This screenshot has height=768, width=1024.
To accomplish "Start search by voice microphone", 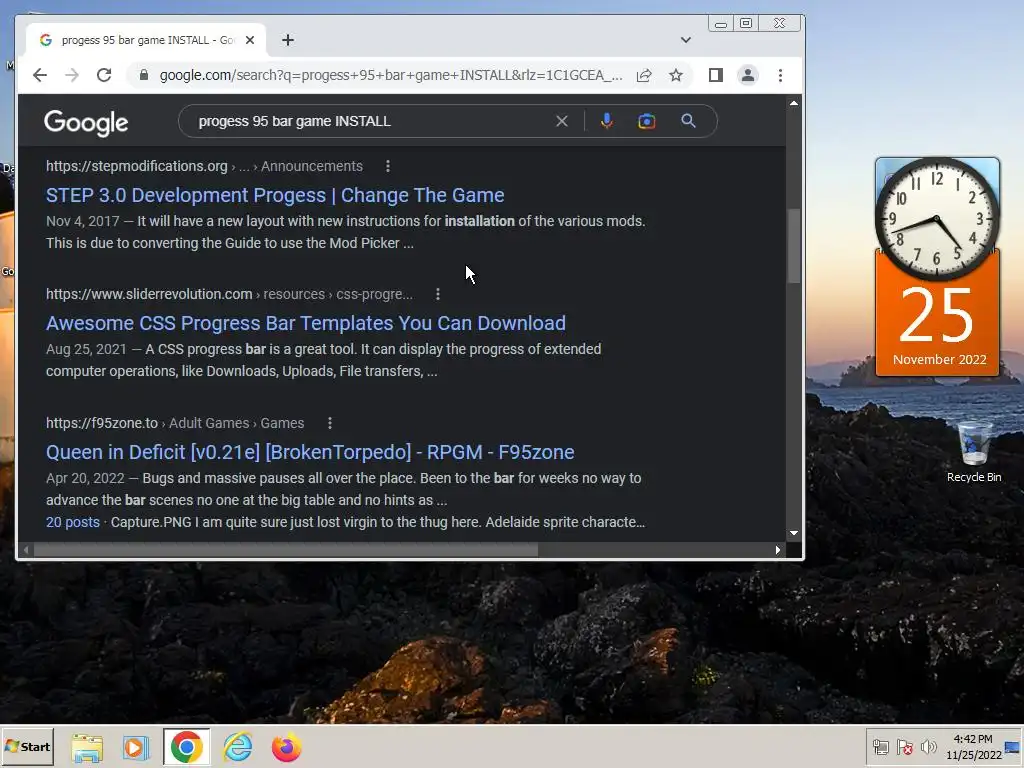I will click(607, 121).
